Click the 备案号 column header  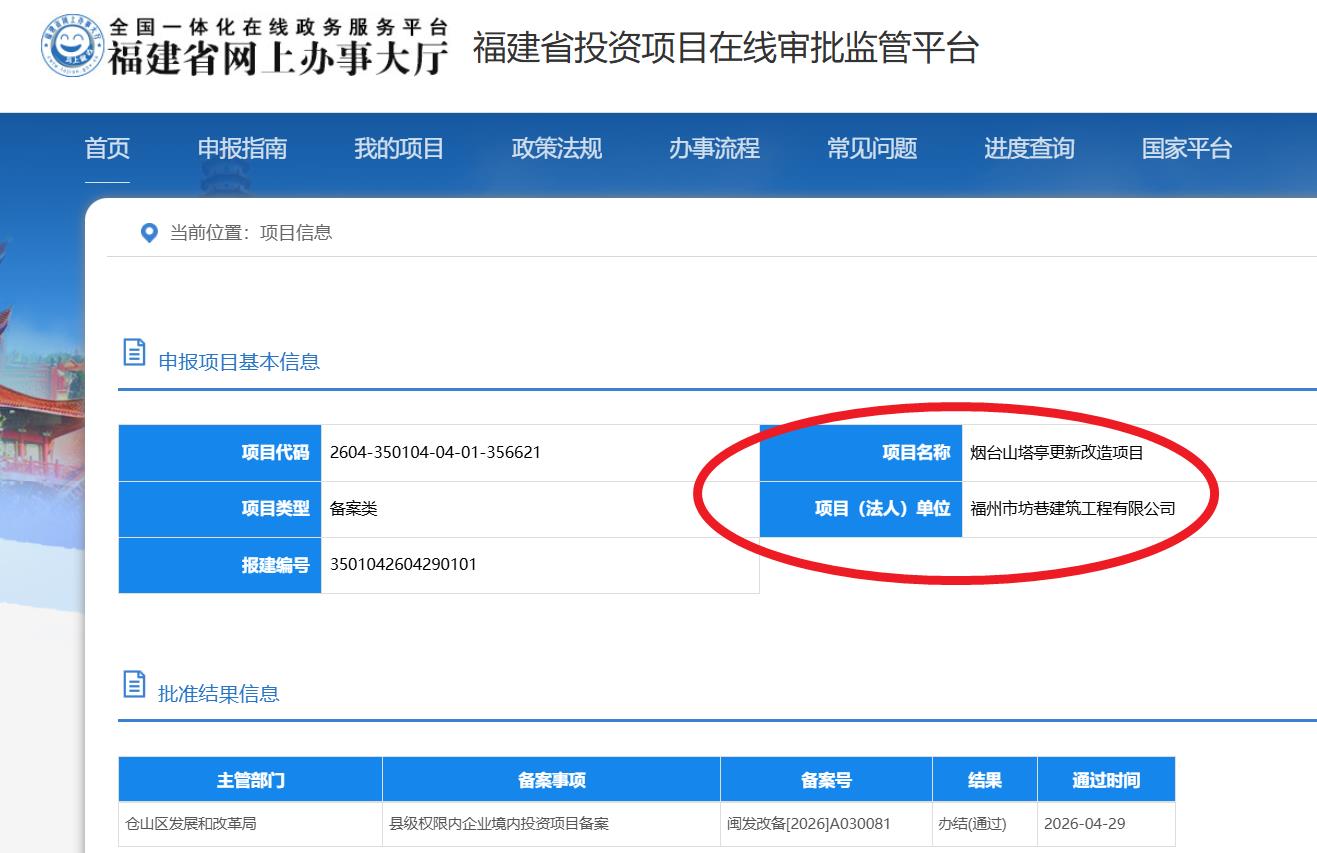coord(826,780)
